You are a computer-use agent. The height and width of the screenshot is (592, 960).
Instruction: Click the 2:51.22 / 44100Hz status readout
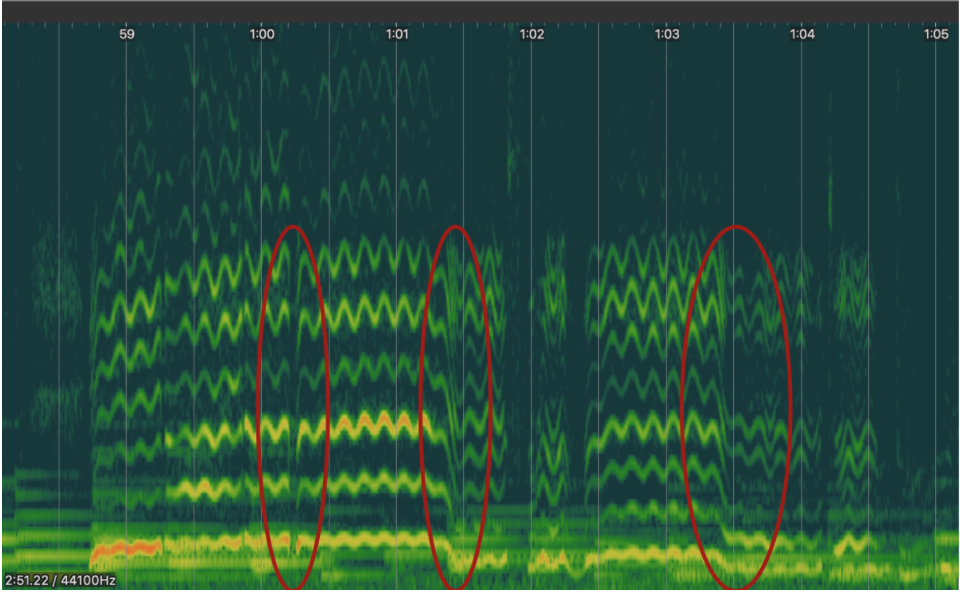[x=59, y=580]
